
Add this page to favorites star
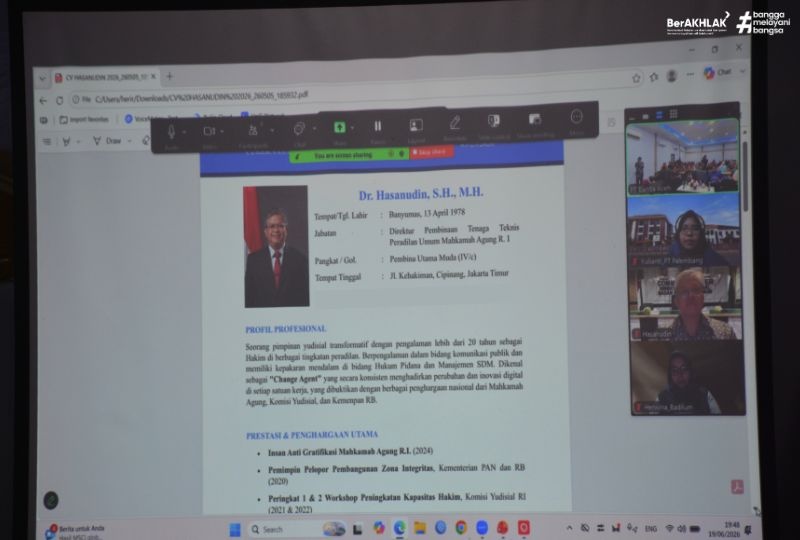pos(636,78)
